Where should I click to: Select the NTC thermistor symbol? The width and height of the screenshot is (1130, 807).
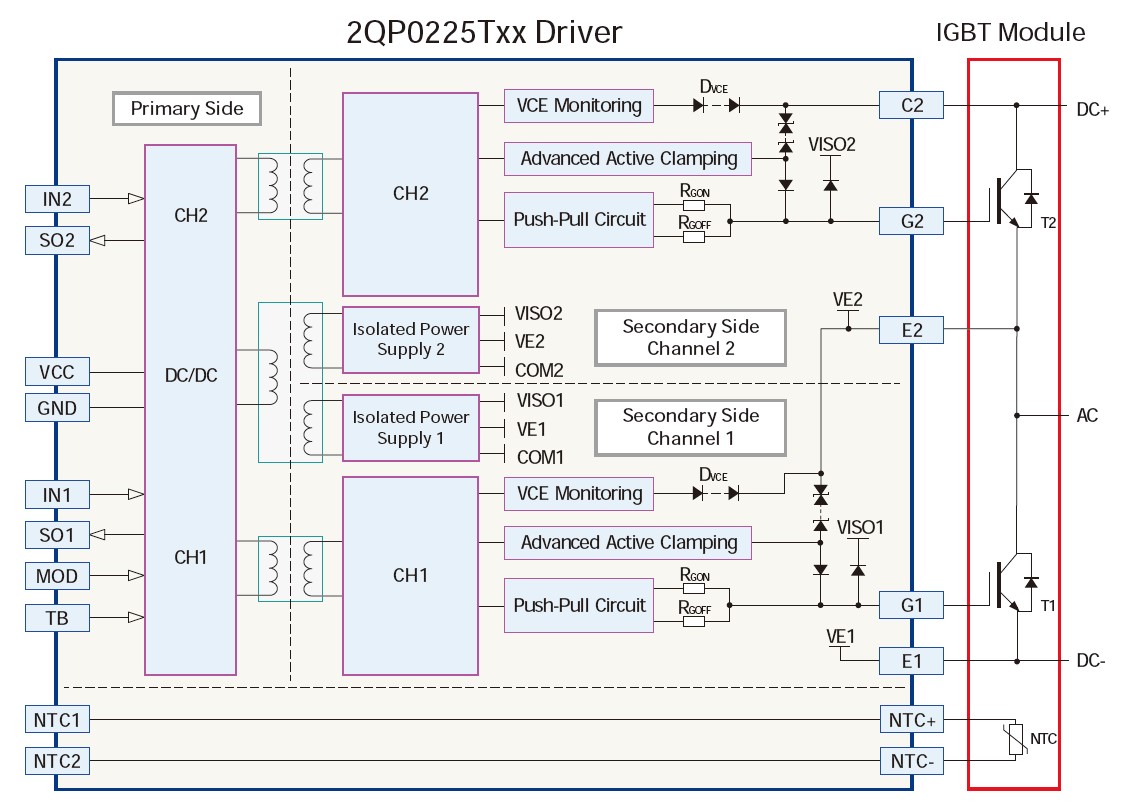(x=1017, y=740)
